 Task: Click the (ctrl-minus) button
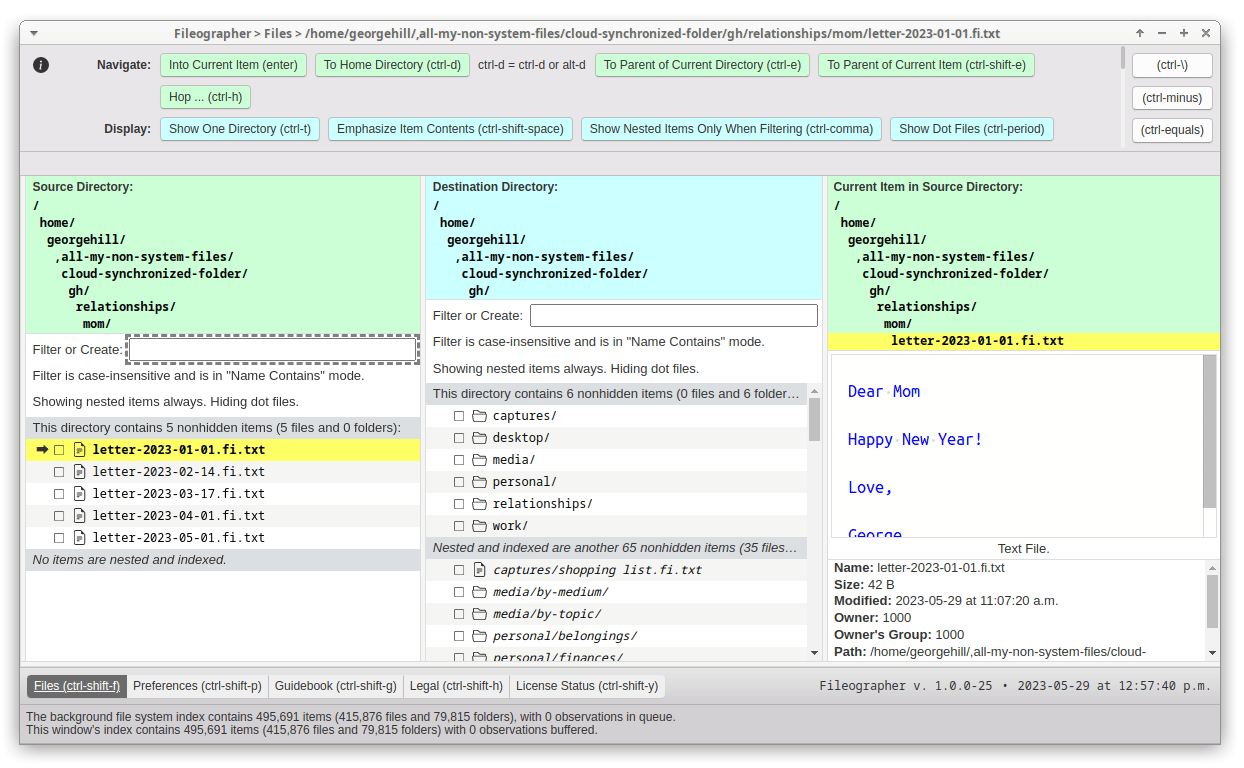pos(1172,98)
